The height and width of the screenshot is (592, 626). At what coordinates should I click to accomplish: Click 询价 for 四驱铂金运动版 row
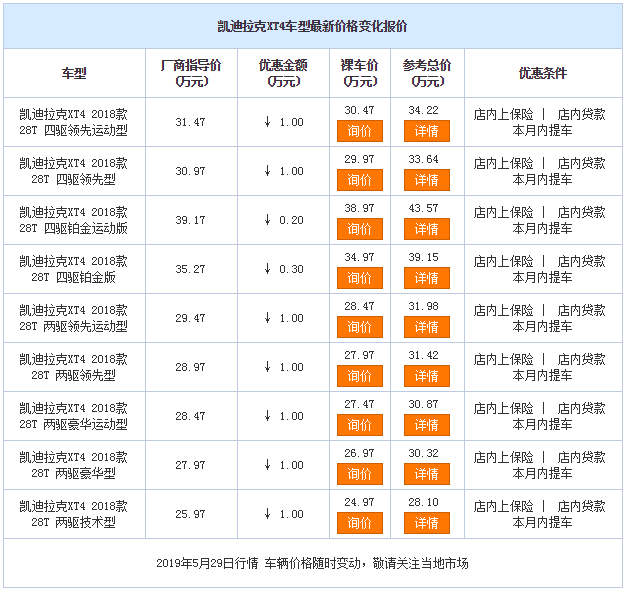click(359, 229)
